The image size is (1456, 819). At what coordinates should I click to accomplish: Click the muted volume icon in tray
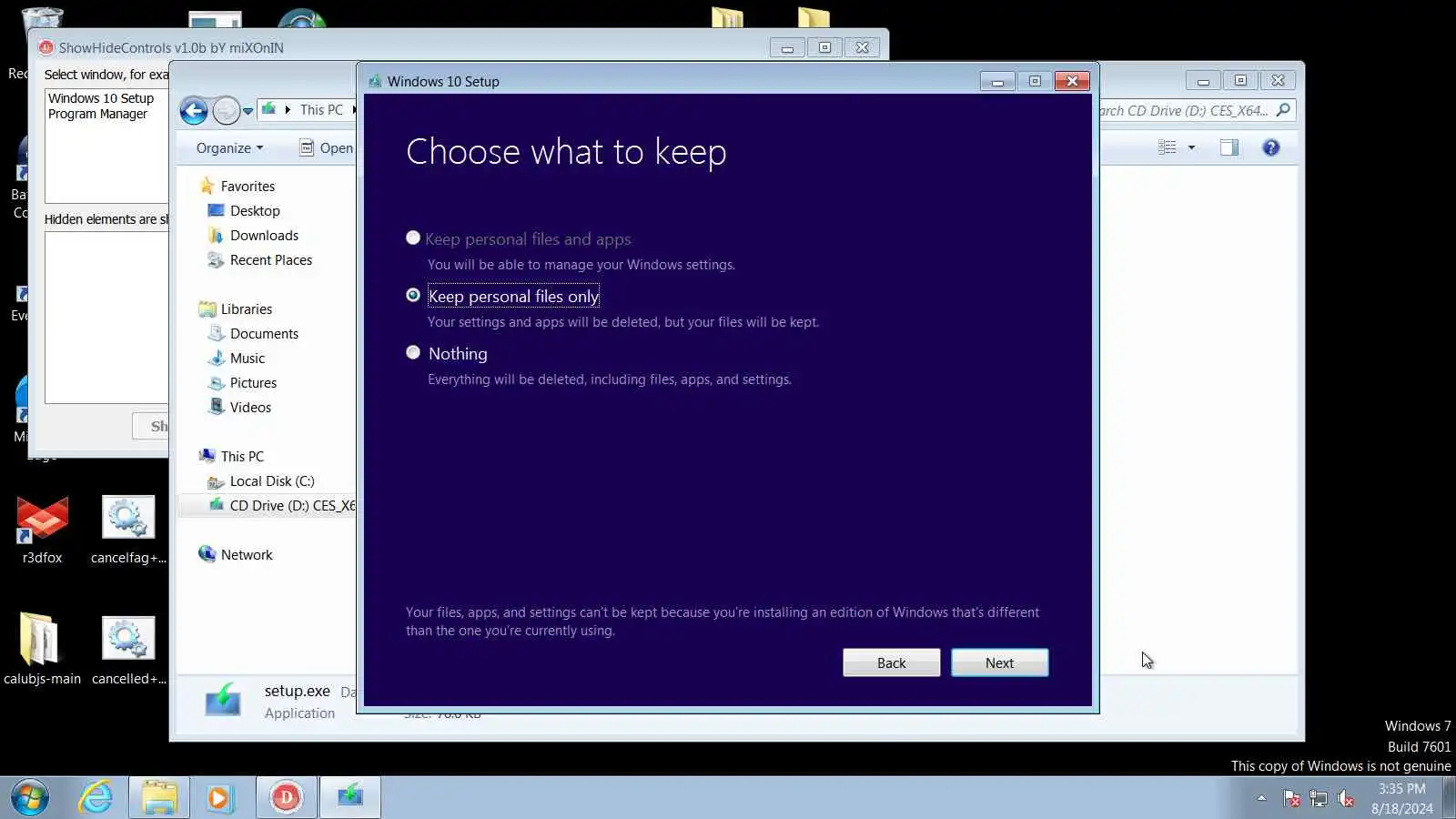pos(1346,799)
